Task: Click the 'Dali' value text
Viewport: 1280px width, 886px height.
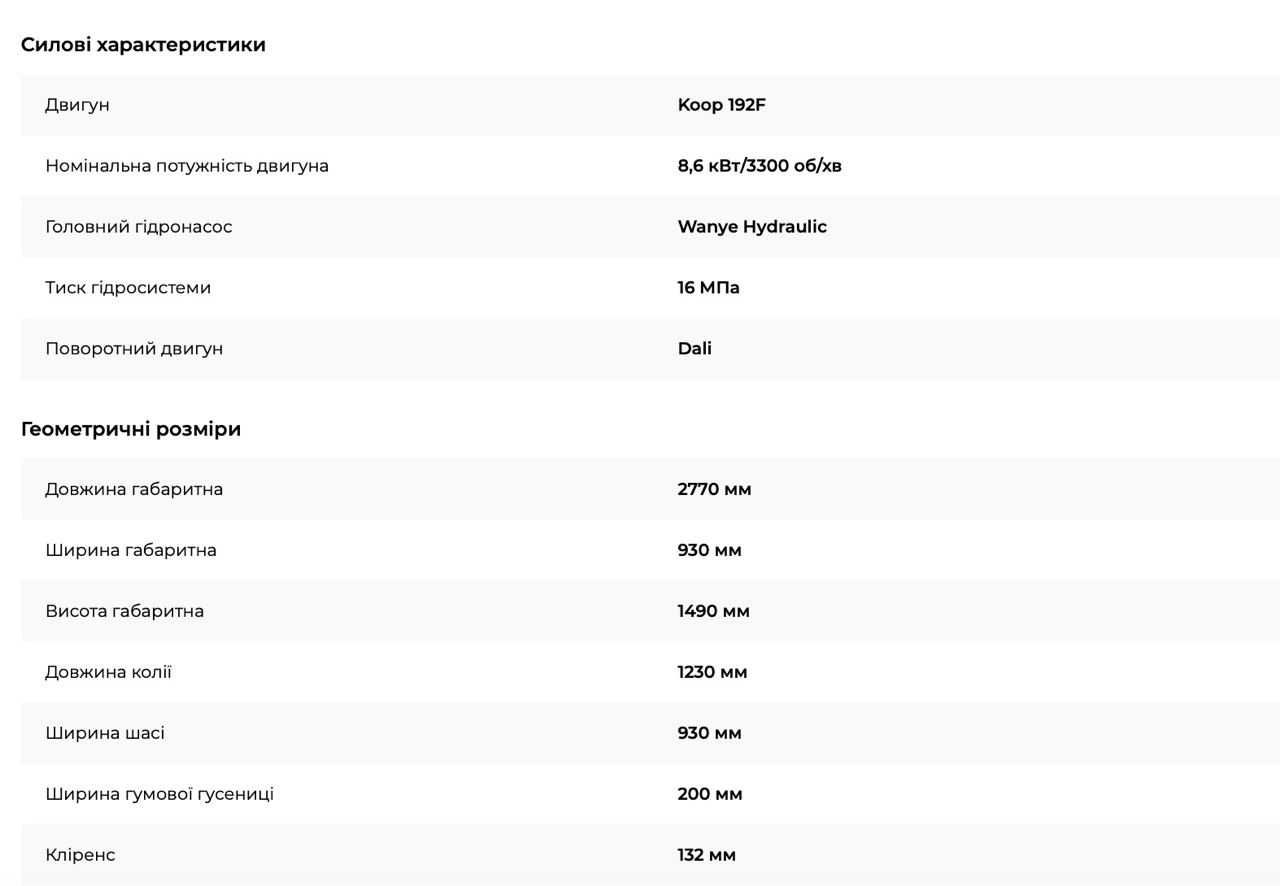Action: [695, 349]
